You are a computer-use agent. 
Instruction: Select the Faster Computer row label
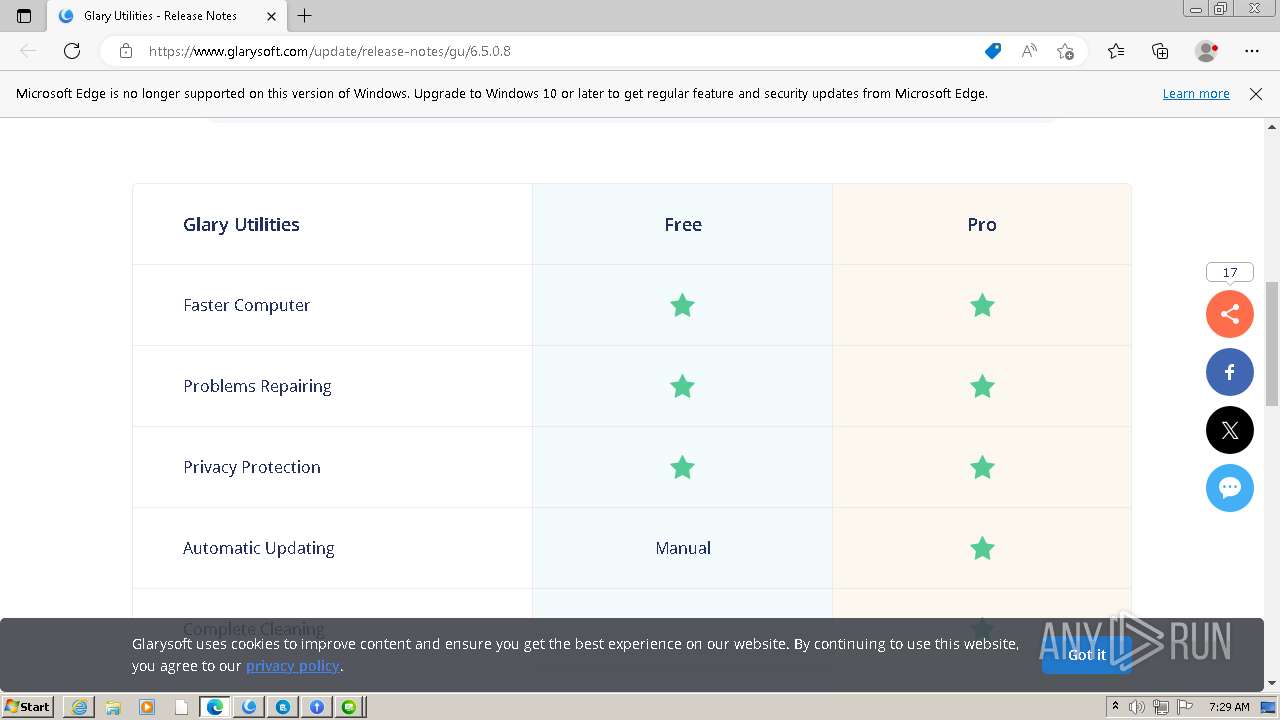click(x=246, y=305)
